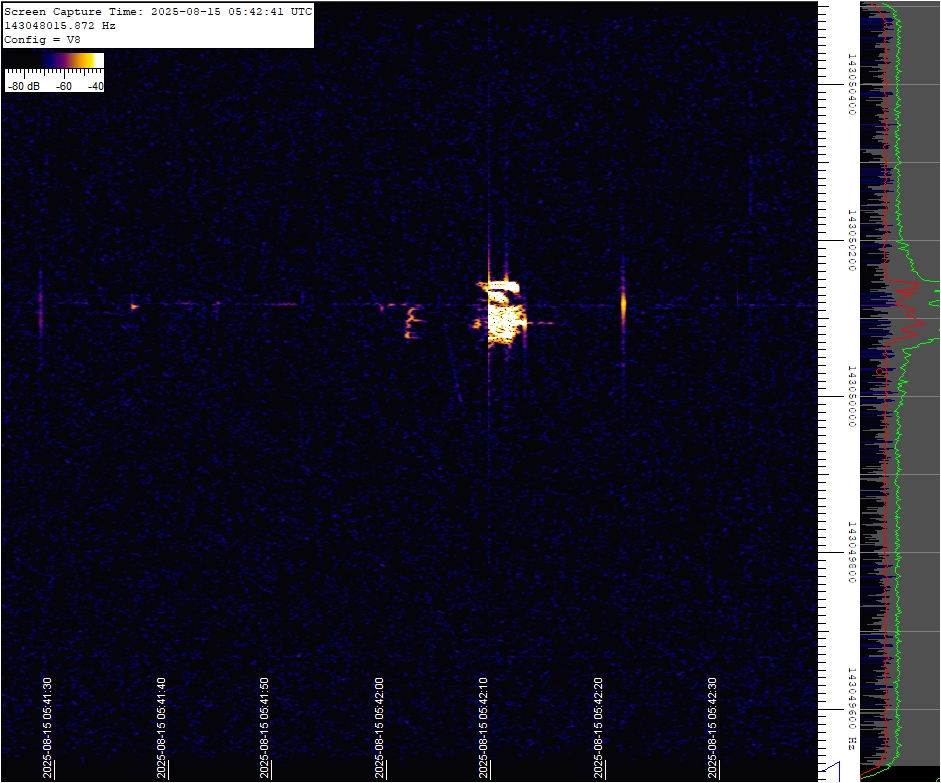Click the Screen Capture Time text line
Viewport: 941px width, 783px height.
click(158, 11)
